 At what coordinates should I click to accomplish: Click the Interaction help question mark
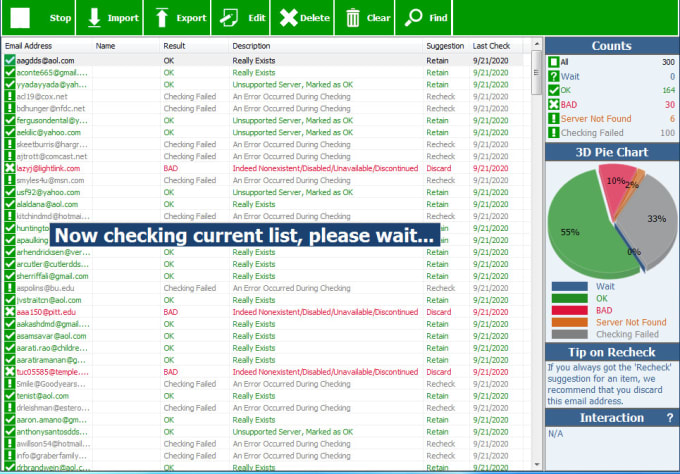(669, 417)
